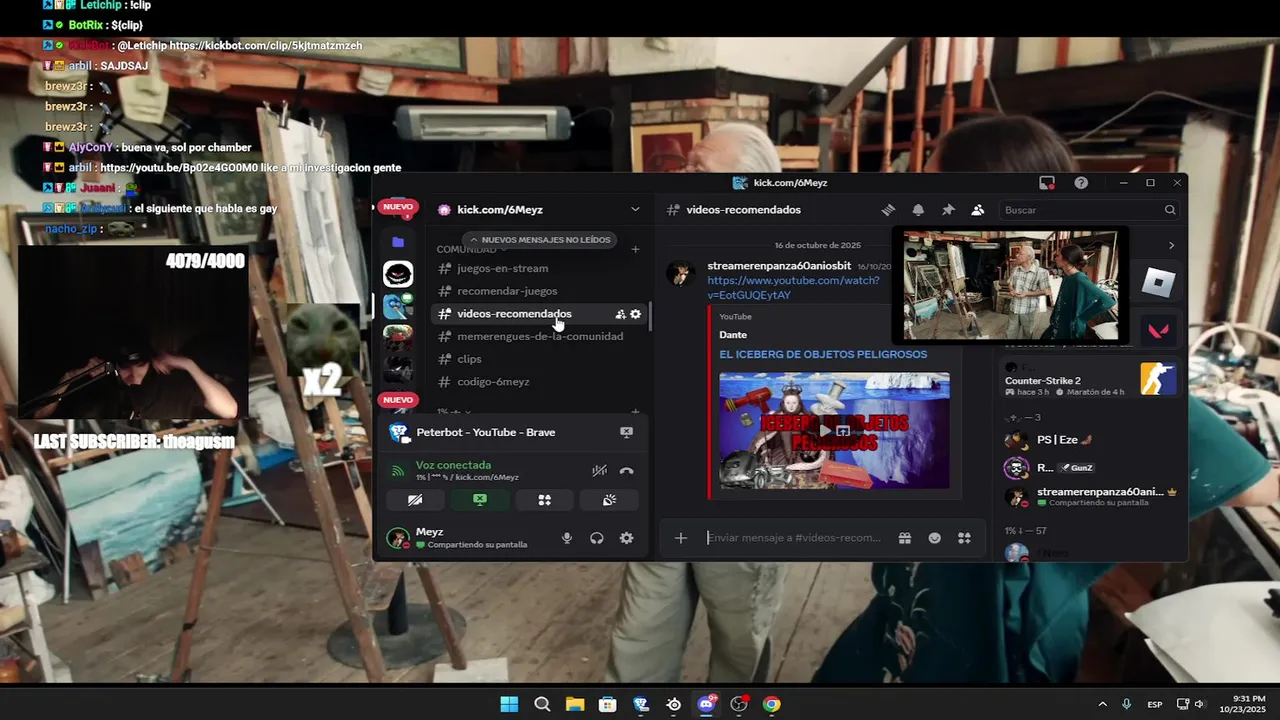1280x720 pixels.
Task: Open the codigo-6meyz channel
Action: coord(540,382)
